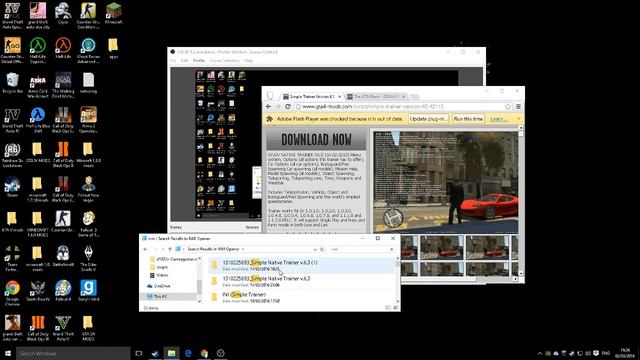Open the Garry's Mod desktop icon
Screen dimensions: 640x360
click(88, 291)
